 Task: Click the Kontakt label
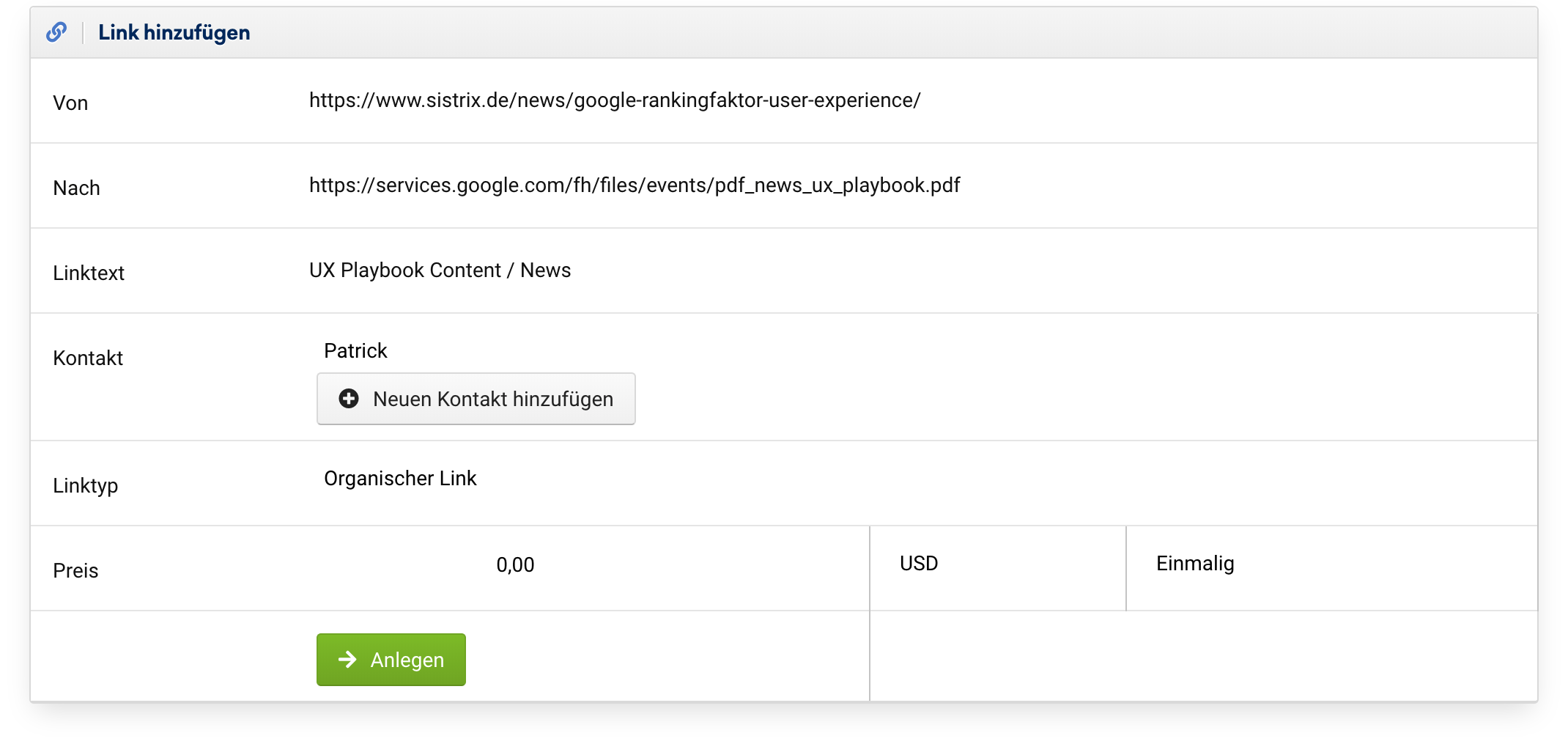click(88, 358)
